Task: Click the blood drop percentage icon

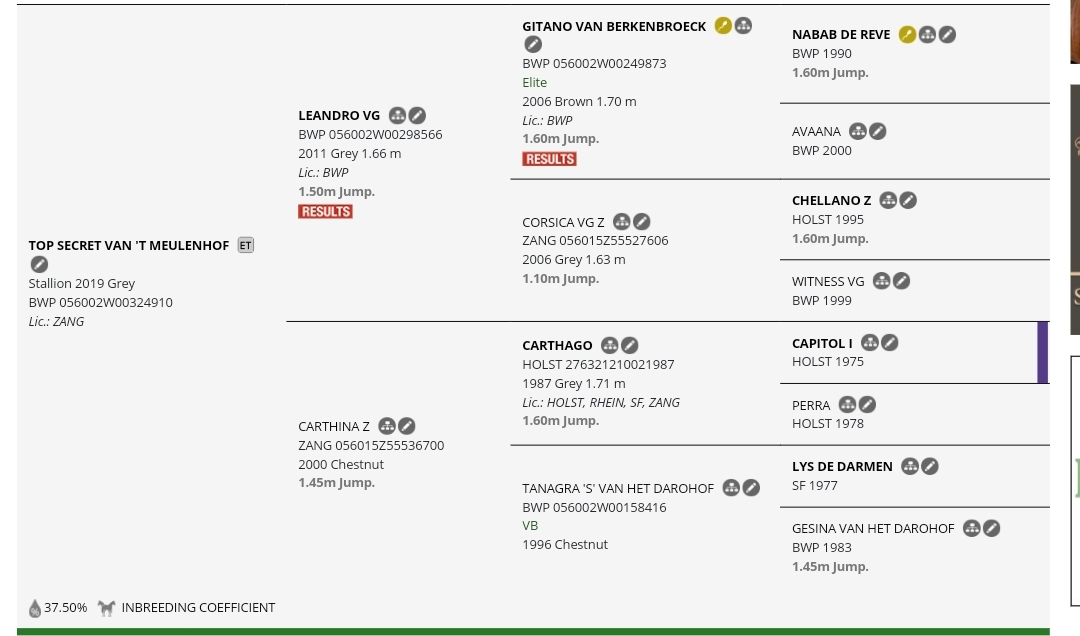Action: click(35, 608)
